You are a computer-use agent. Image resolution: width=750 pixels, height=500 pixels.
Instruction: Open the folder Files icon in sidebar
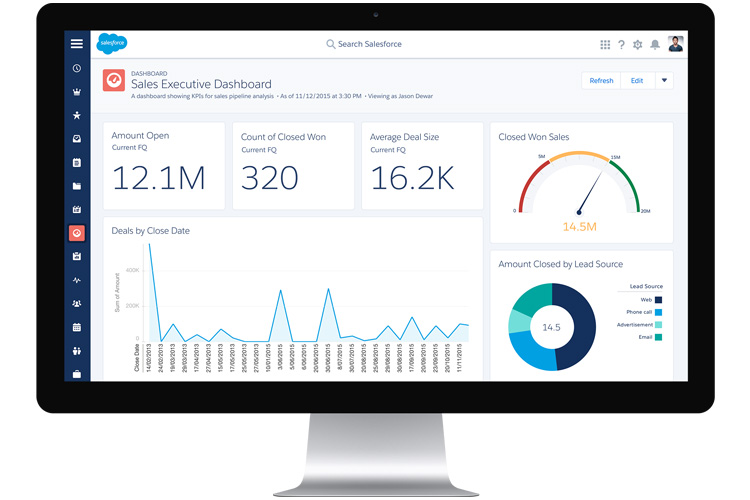[77, 186]
